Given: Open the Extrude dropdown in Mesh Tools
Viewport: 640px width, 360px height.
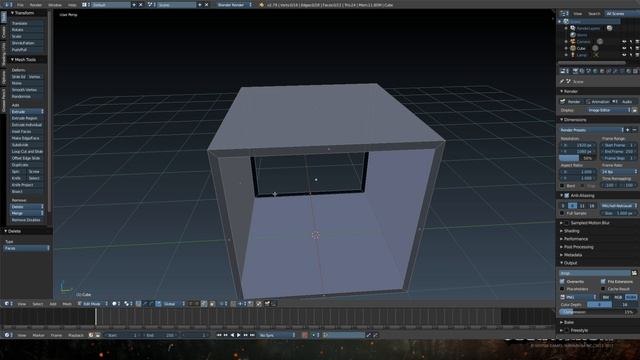Looking at the screenshot, I should pos(27,111).
